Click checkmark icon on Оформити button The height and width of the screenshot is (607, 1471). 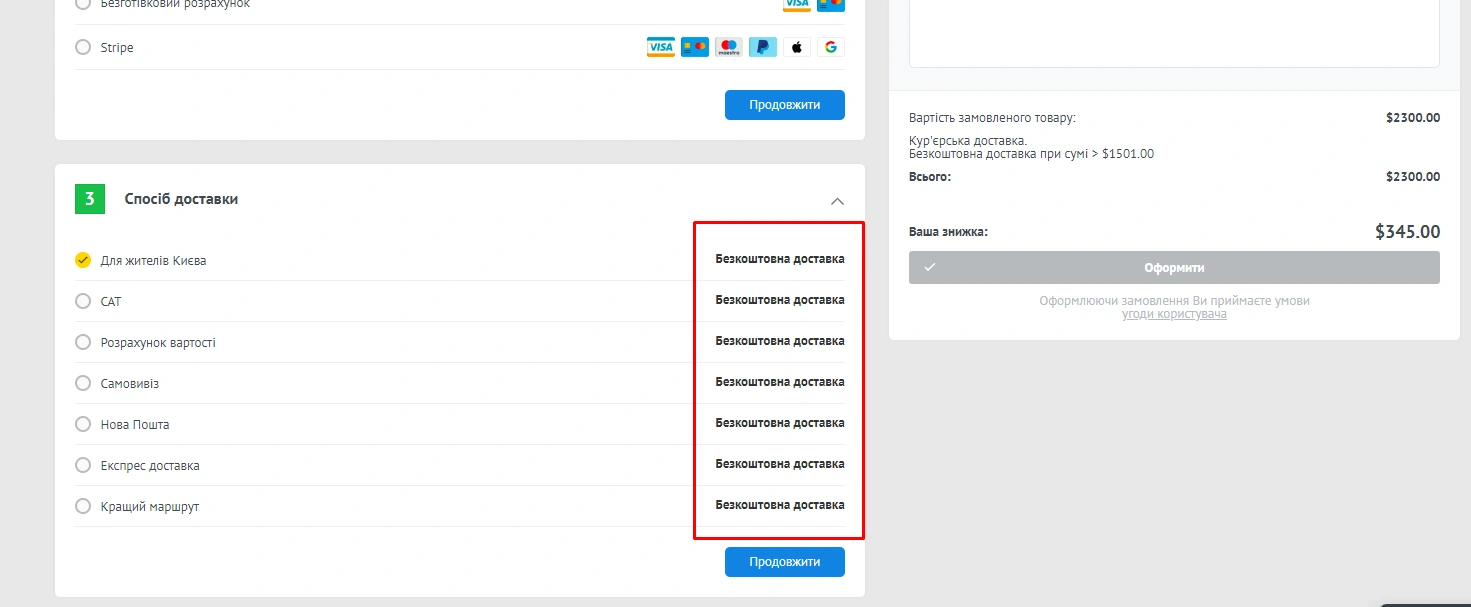[930, 268]
